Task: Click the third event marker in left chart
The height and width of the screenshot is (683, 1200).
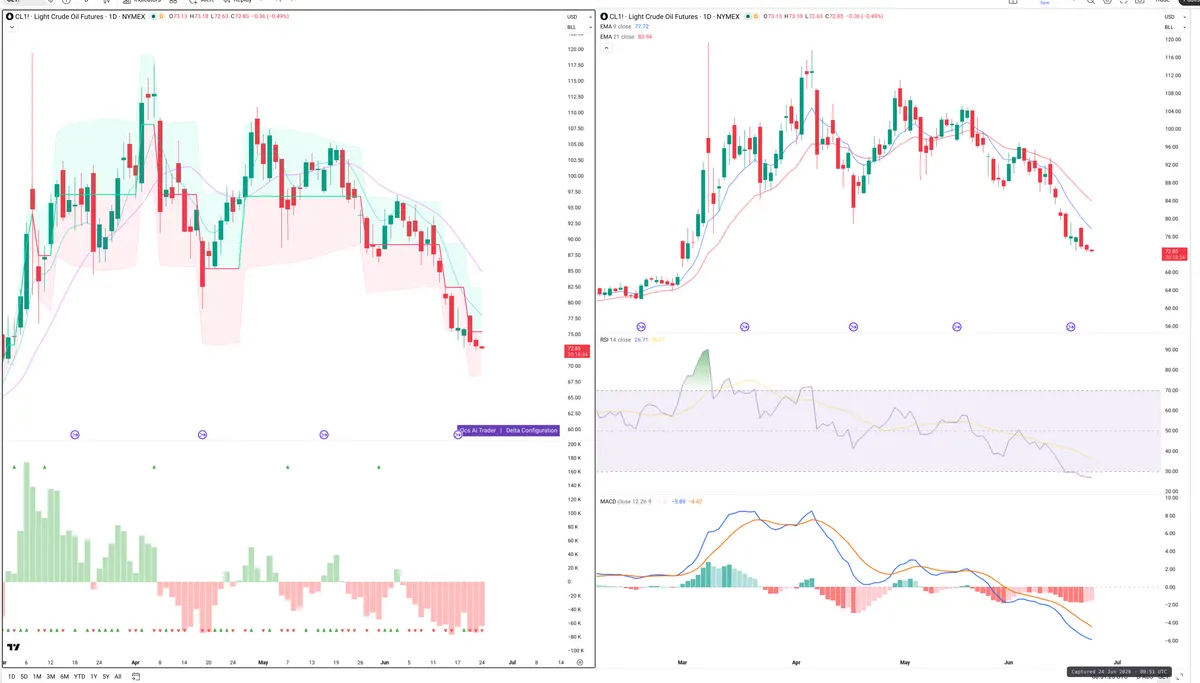Action: 323,434
